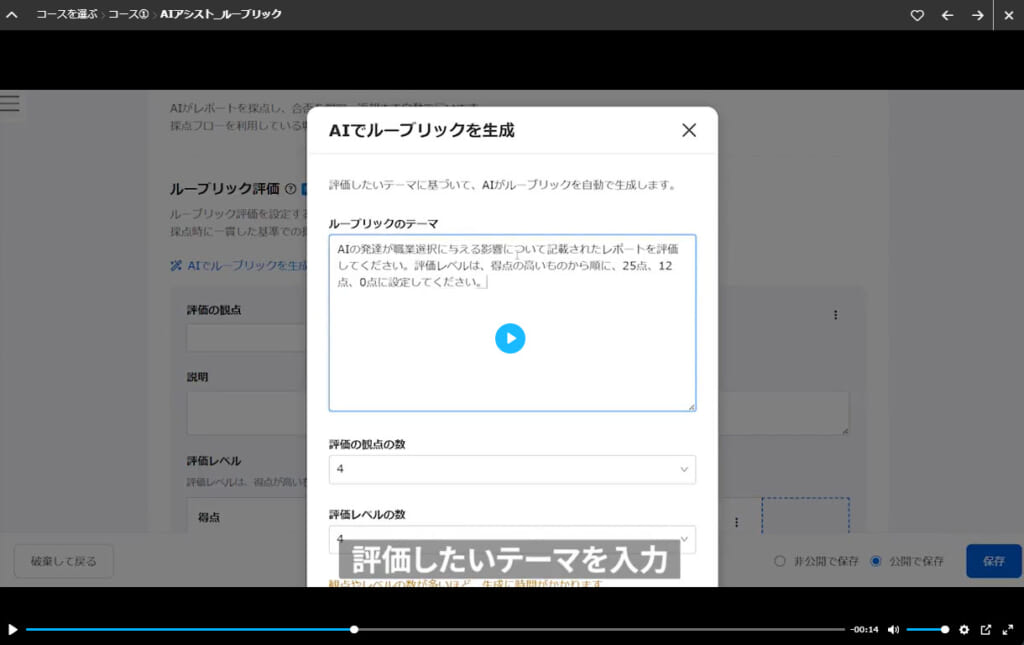The width and height of the screenshot is (1024, 645).
Task: Click the heart favorite icon
Action: click(x=917, y=15)
